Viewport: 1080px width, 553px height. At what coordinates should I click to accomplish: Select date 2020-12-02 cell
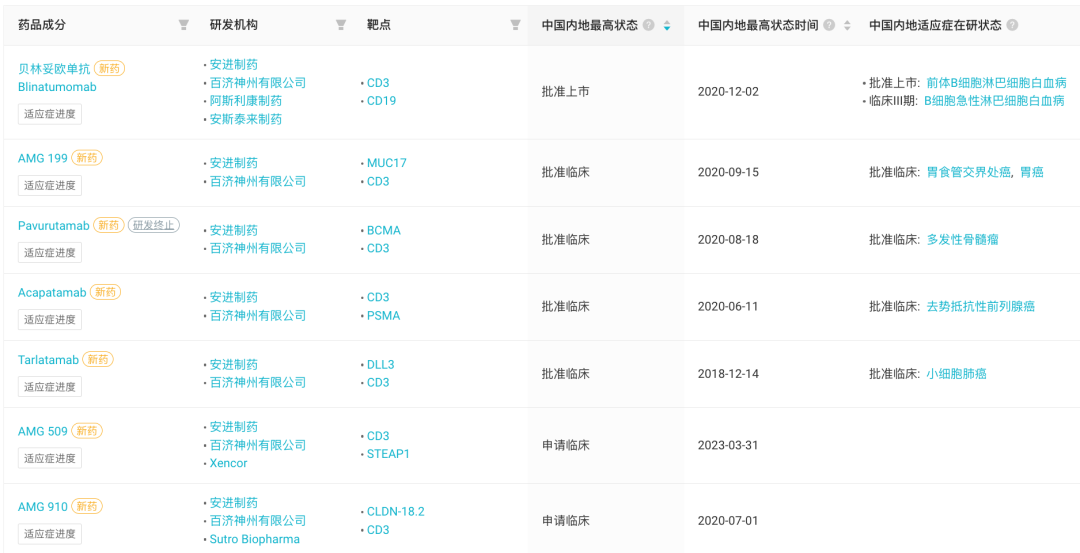(x=728, y=92)
